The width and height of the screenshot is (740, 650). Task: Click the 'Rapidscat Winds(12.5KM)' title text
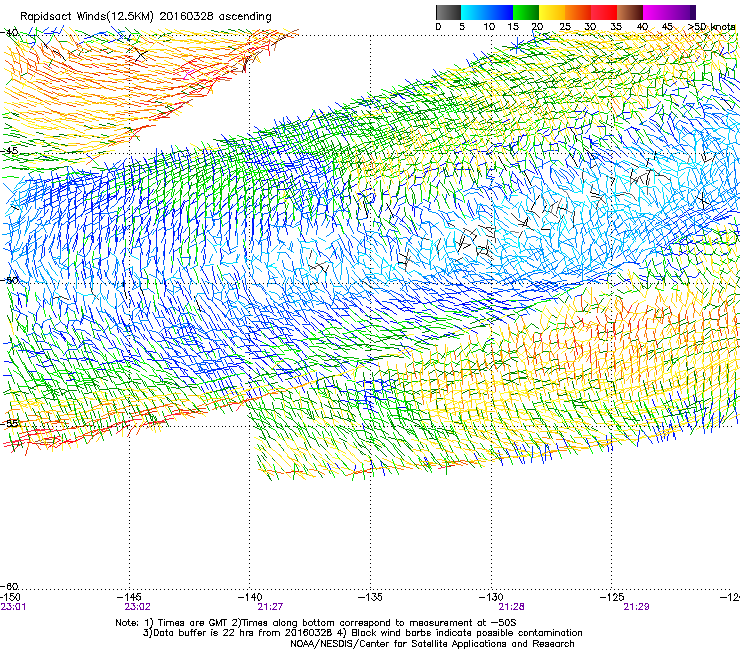[87, 17]
